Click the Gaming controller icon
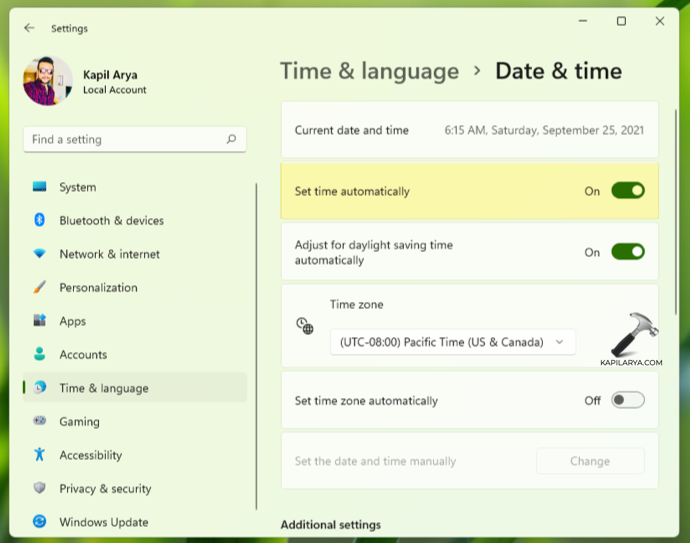690x543 pixels. (40, 421)
